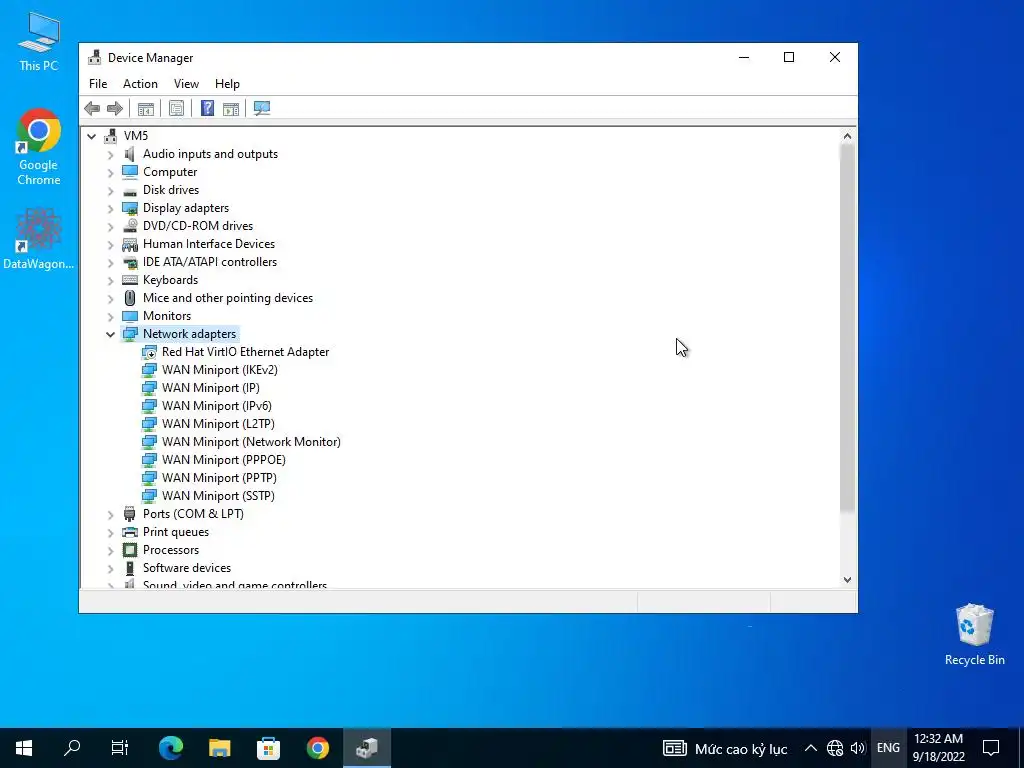The image size is (1024, 768).
Task: Click the vertical scrollbar thumb
Action: tap(847, 328)
